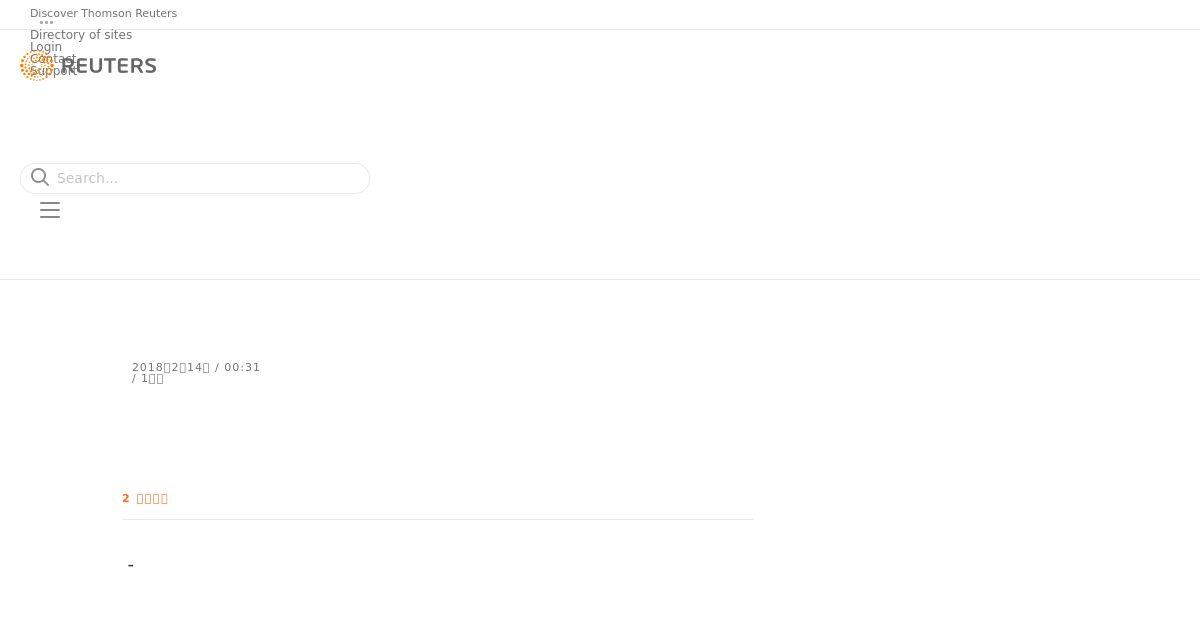
Task: Click the 2018 article date text
Action: (171, 367)
